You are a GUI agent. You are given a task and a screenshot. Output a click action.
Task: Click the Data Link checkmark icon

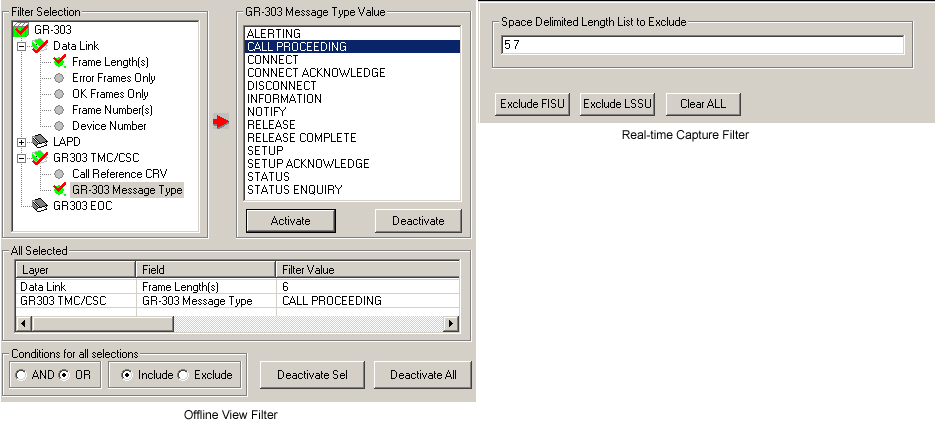coord(39,45)
